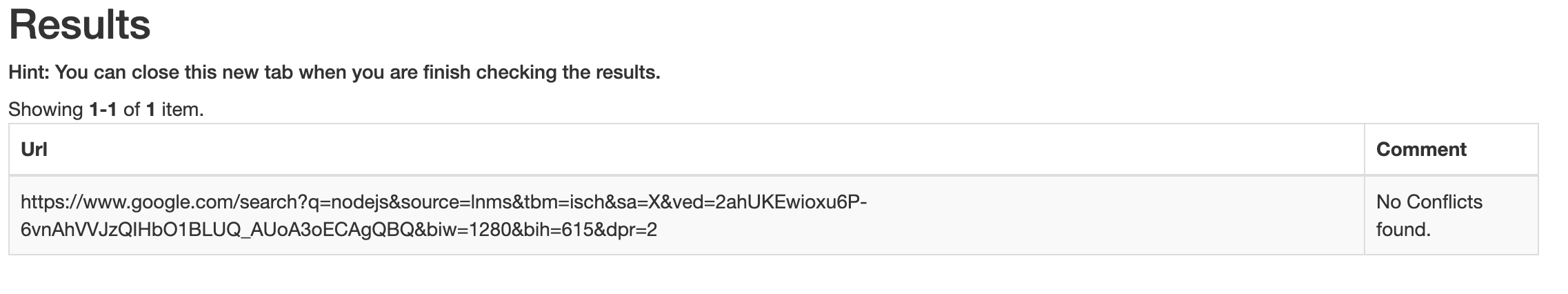The width and height of the screenshot is (1568, 294).
Task: Click the Url column header
Action: pyautogui.click(x=34, y=150)
